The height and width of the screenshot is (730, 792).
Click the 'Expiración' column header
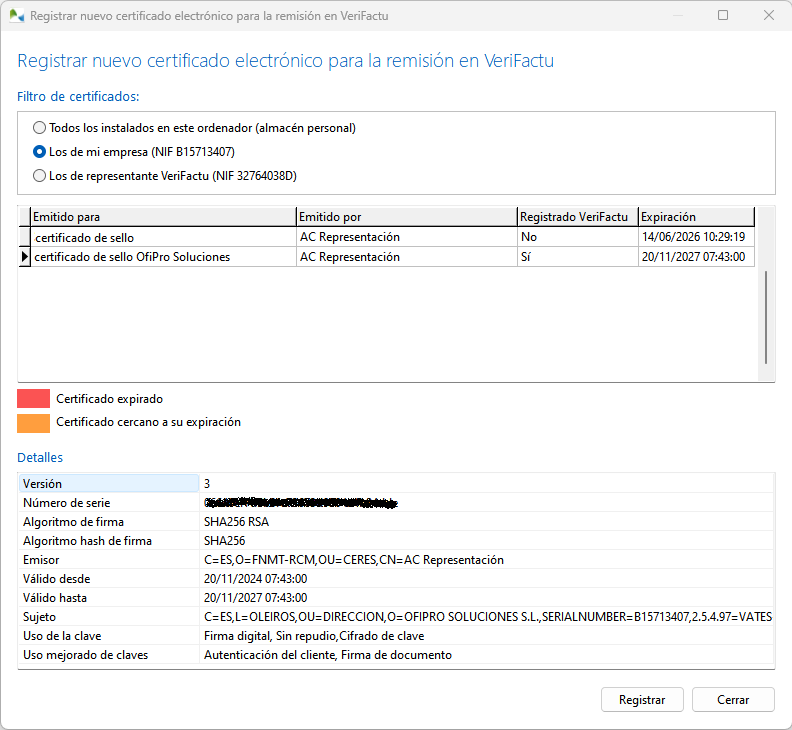click(695, 217)
